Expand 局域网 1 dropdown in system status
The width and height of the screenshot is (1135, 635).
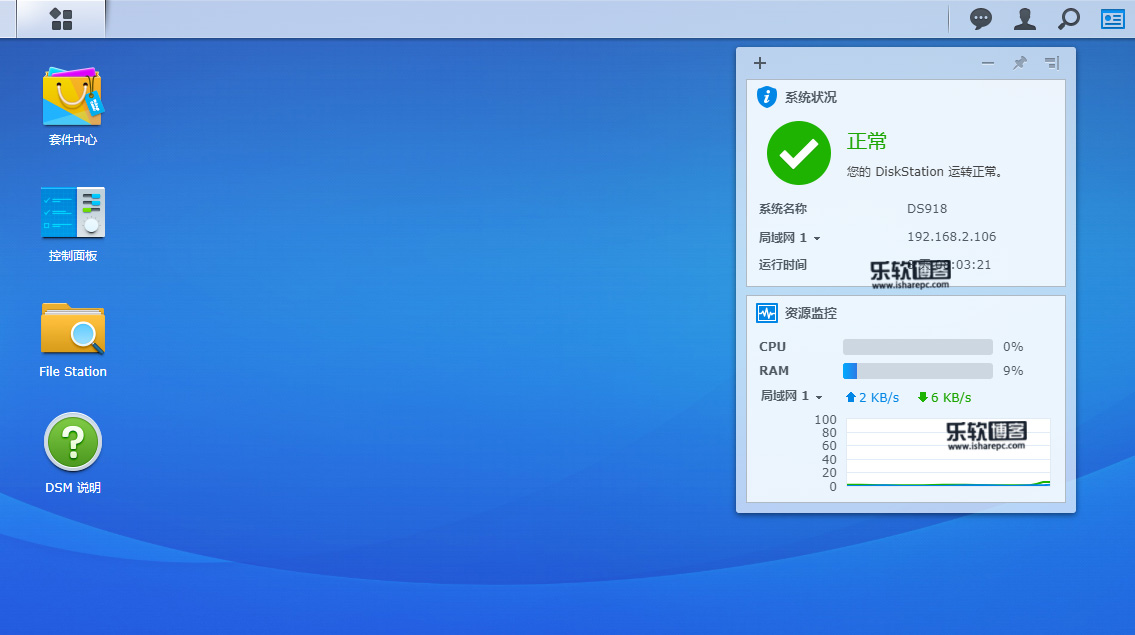790,237
